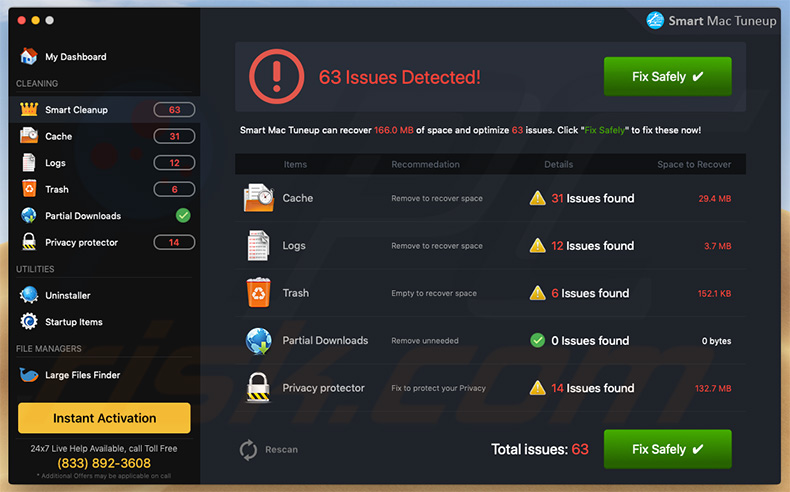Click warning triangle beside 6 Issues found
Viewport: 790px width, 492px height.
click(x=538, y=293)
